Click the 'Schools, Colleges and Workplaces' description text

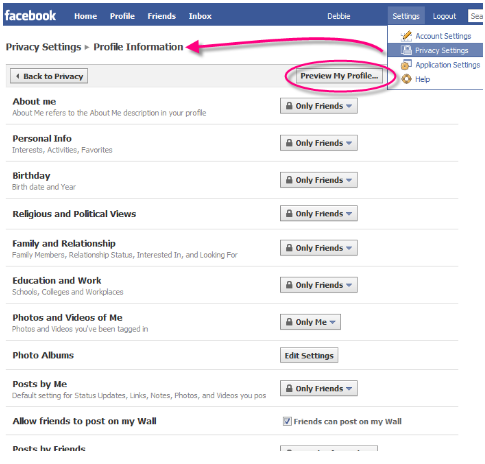[x=68, y=292]
